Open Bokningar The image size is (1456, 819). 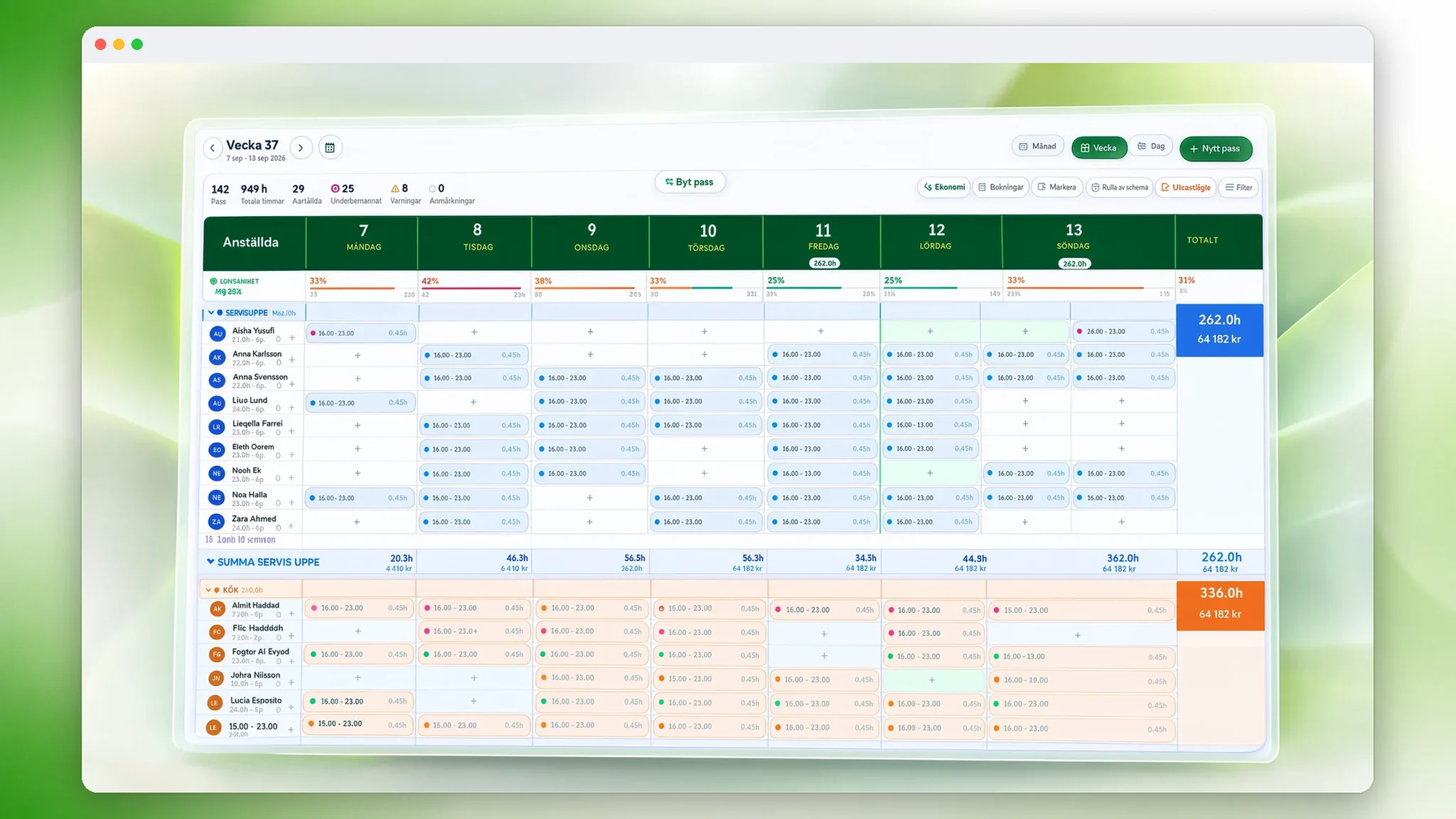(1001, 188)
